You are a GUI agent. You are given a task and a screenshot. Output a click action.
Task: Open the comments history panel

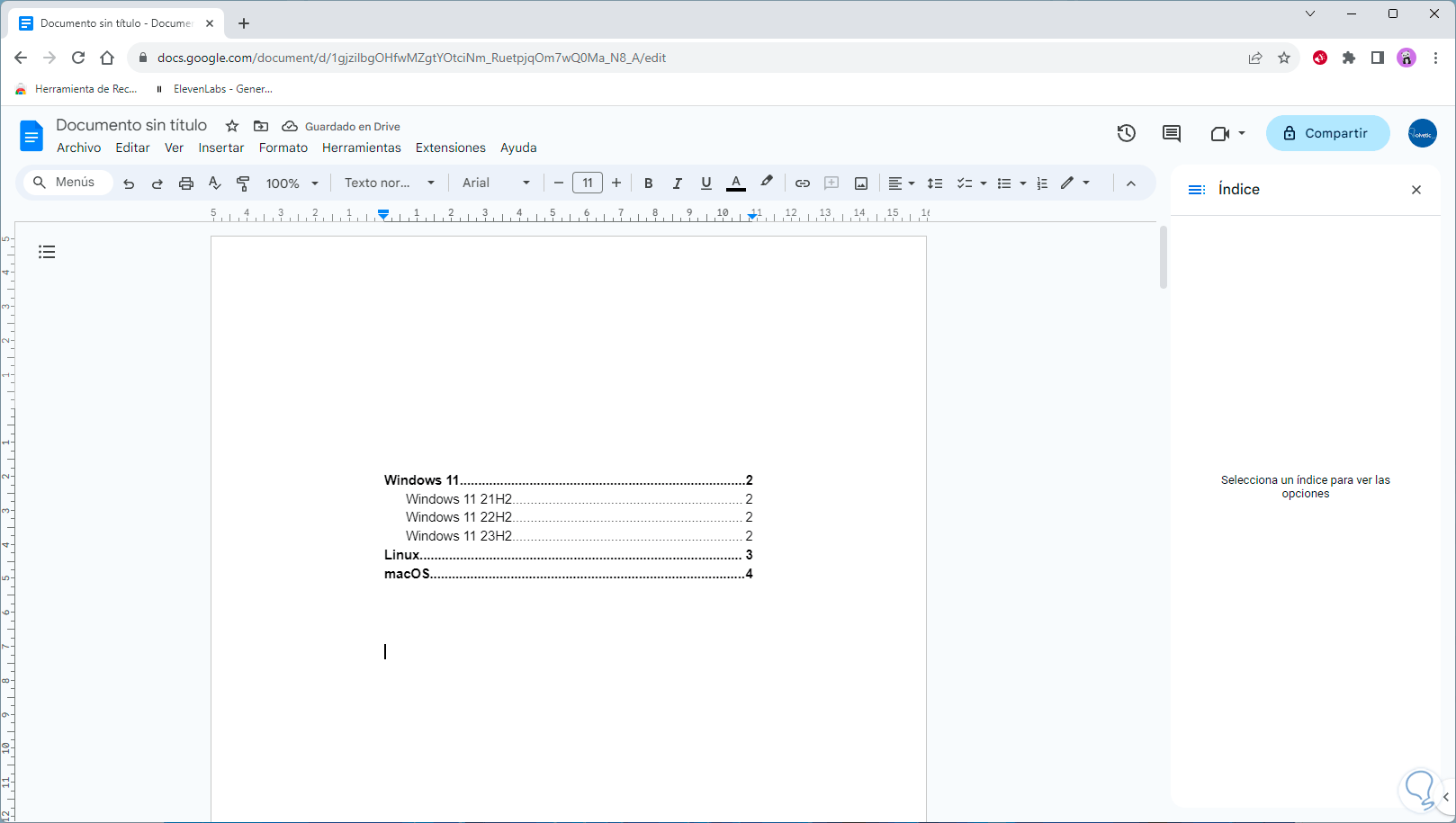1172,133
